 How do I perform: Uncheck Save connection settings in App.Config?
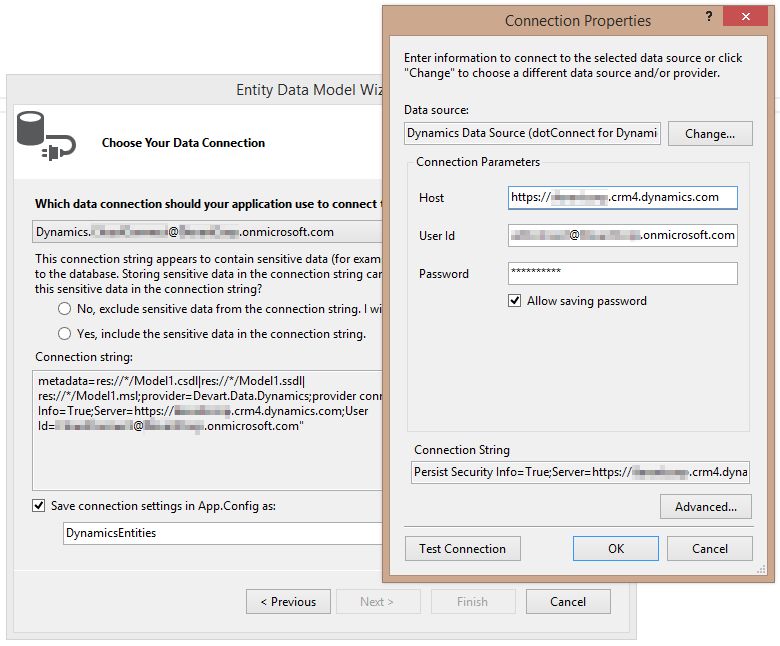39,506
